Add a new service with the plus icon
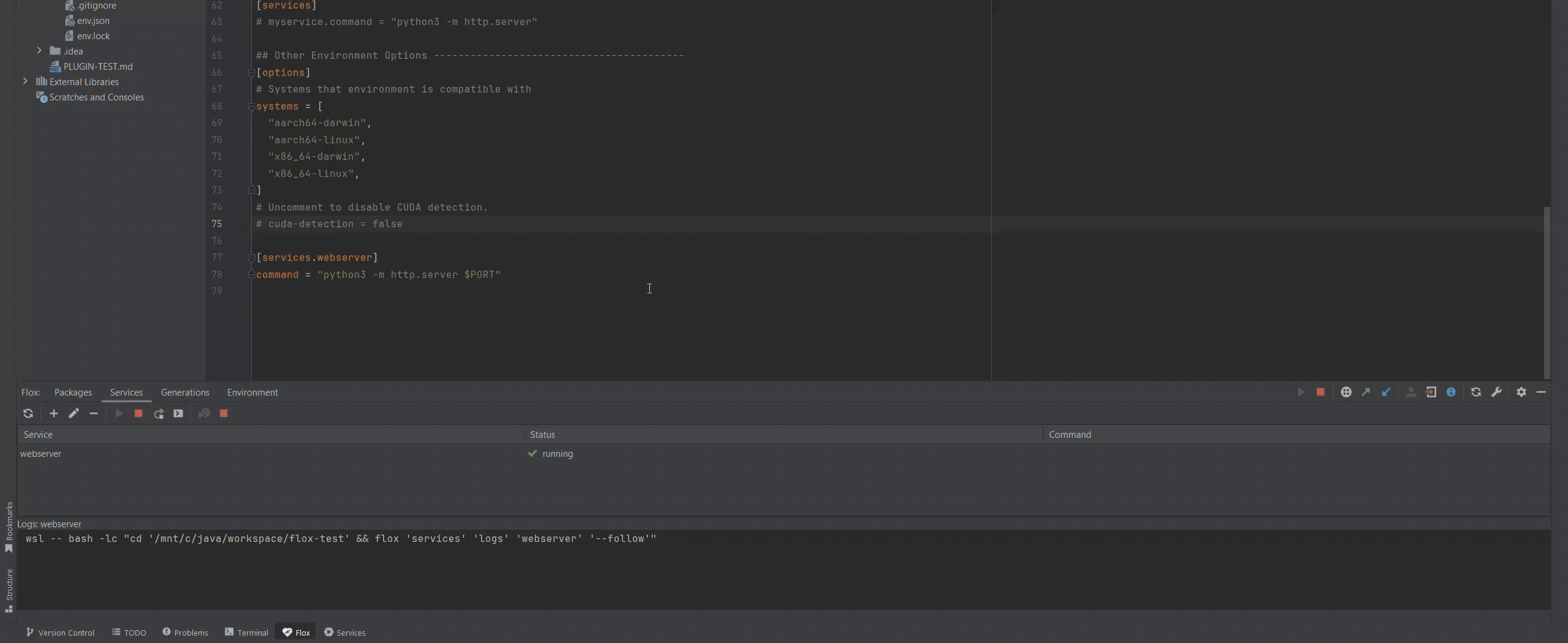This screenshot has height=643, width=1568. tap(54, 413)
